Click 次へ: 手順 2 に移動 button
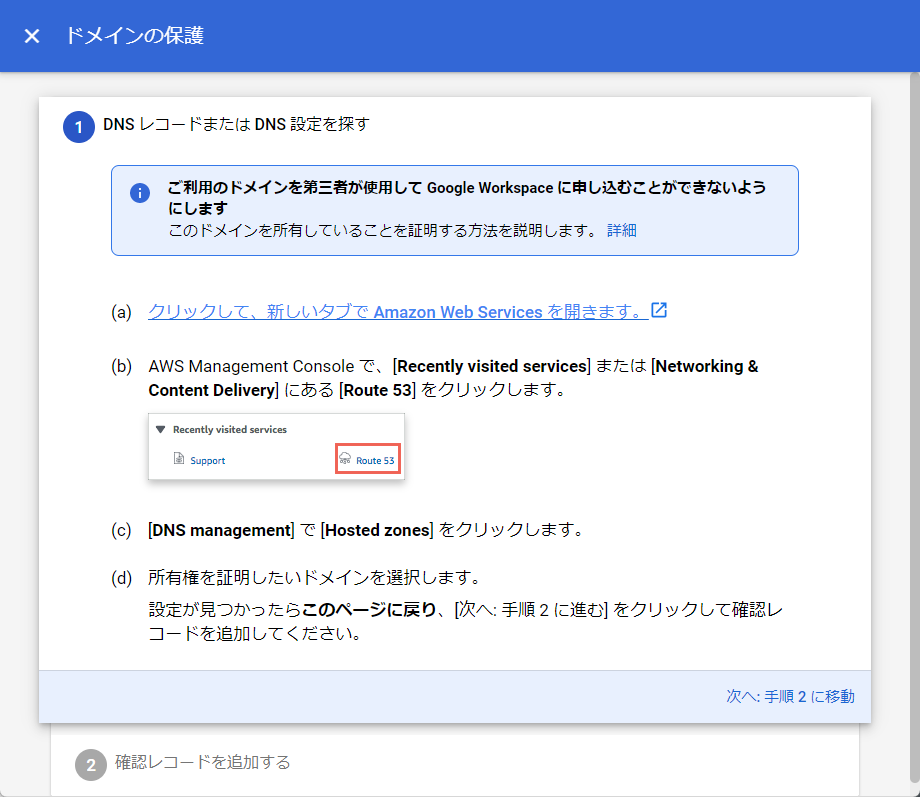This screenshot has width=920, height=797. (790, 697)
